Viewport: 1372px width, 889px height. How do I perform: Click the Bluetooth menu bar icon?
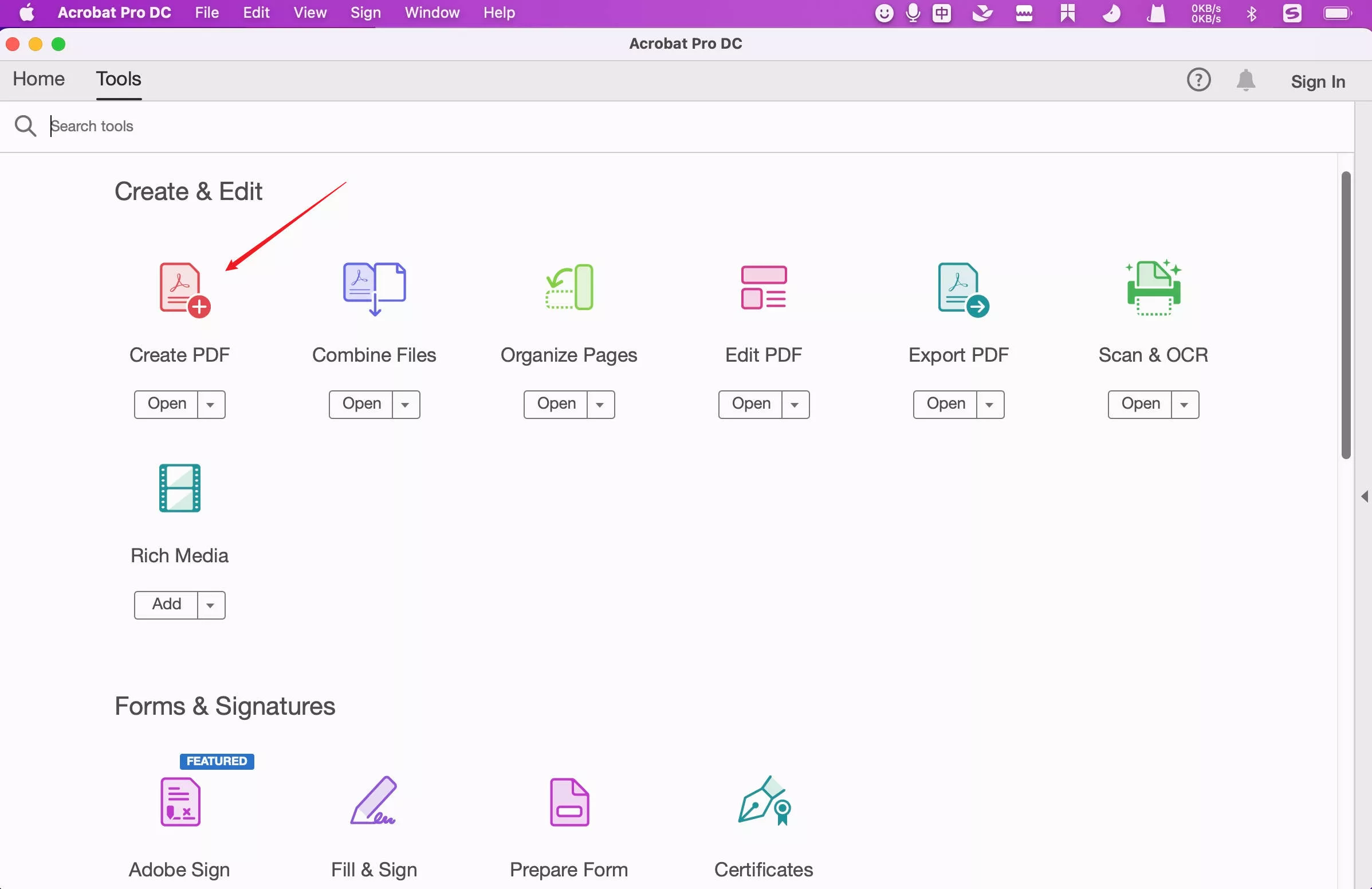[1252, 13]
